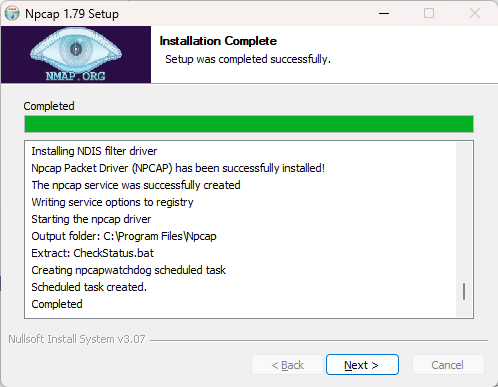The height and width of the screenshot is (387, 498).
Task: Click the green installation progress bar
Action: pyautogui.click(x=249, y=124)
